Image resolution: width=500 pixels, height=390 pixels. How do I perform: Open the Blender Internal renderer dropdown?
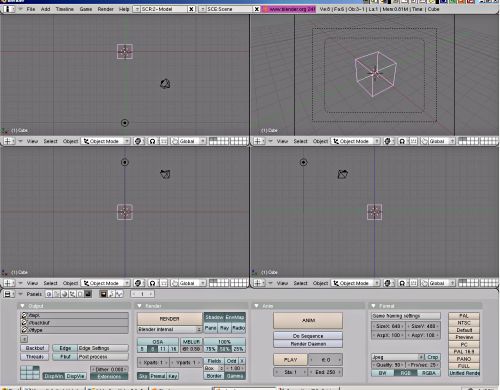pyautogui.click(x=170, y=329)
